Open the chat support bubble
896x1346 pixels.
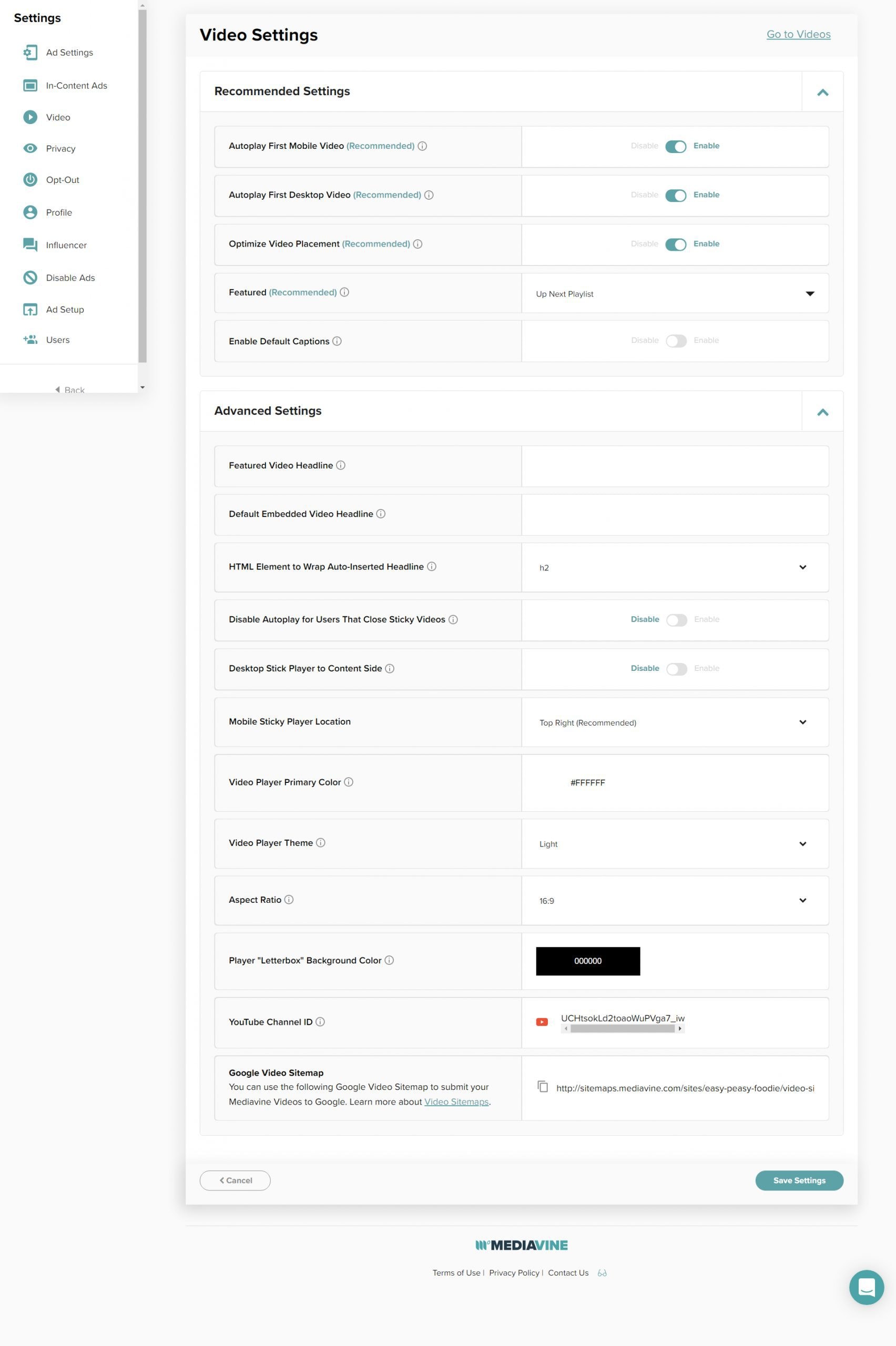866,1287
